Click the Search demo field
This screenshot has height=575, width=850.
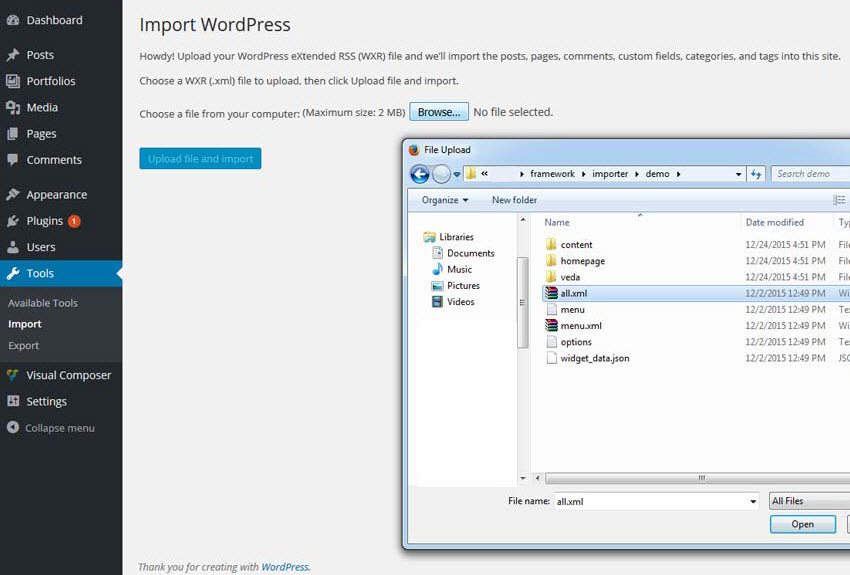tap(810, 174)
